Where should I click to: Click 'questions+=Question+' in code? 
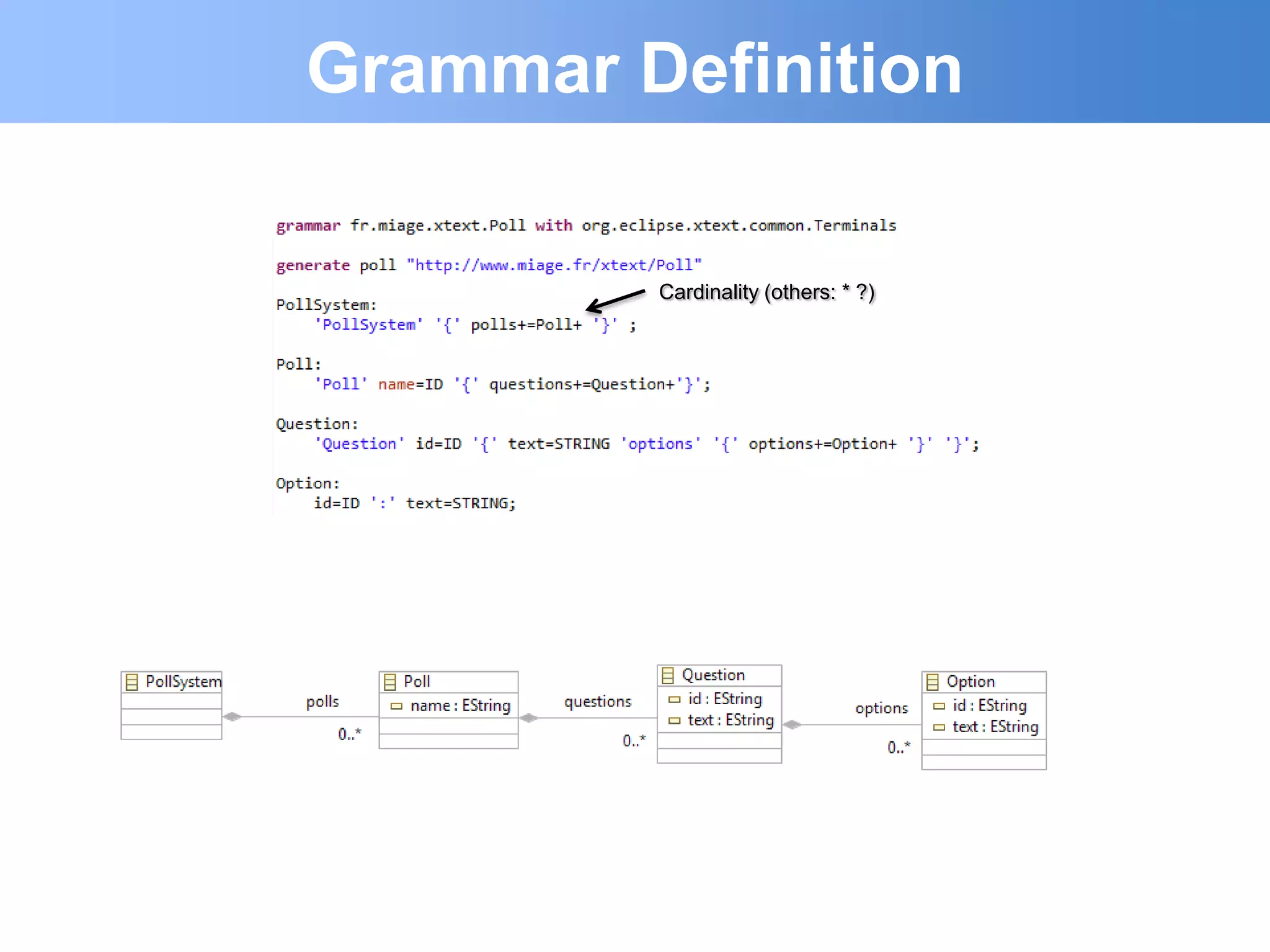(582, 384)
